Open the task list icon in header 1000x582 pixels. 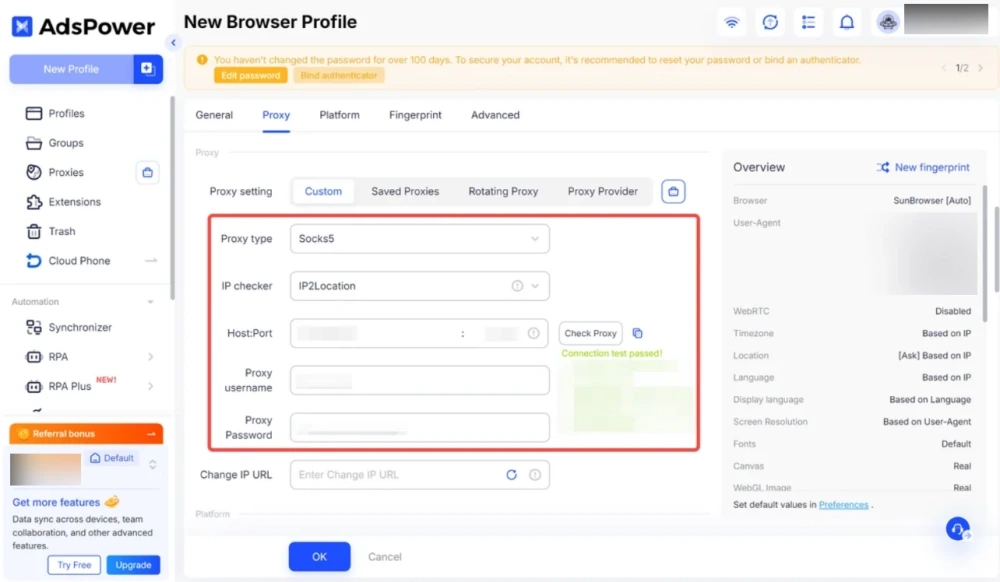(x=808, y=22)
